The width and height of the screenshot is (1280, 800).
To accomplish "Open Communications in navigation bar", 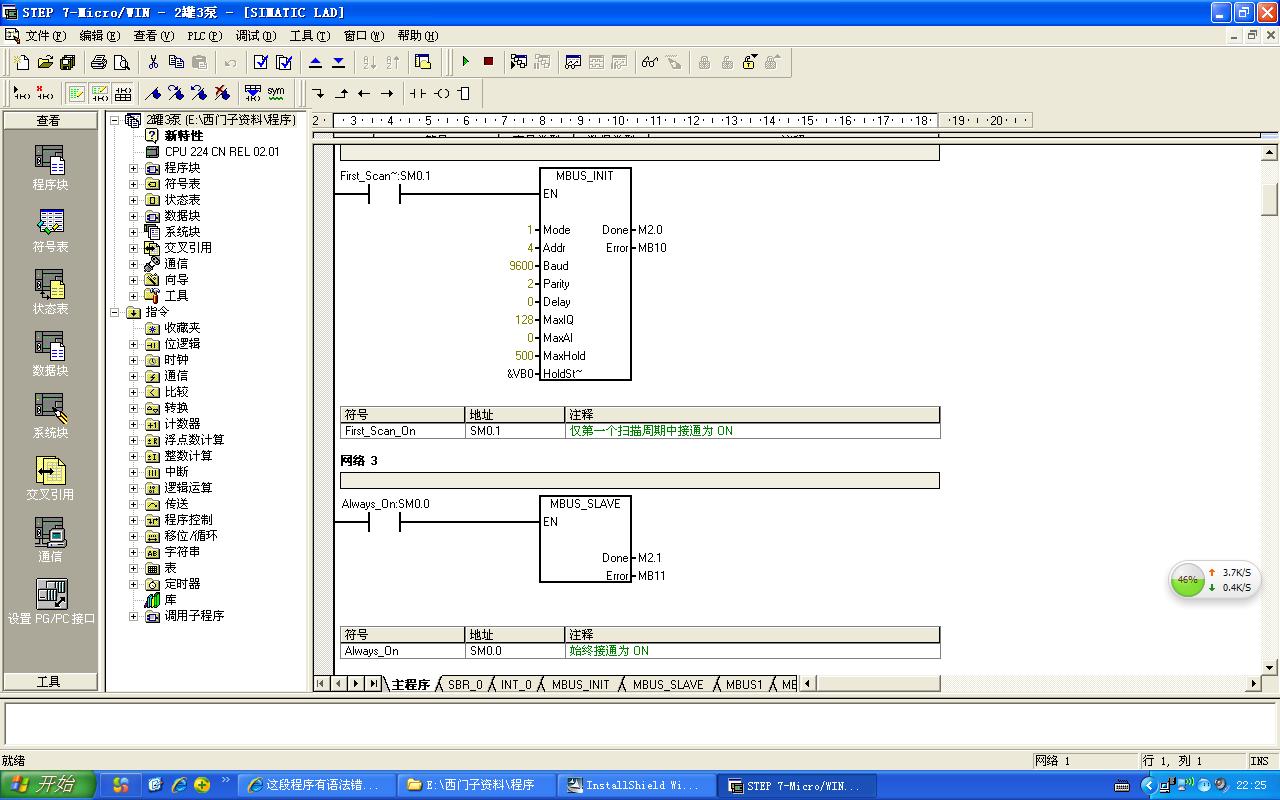I will (x=50, y=540).
